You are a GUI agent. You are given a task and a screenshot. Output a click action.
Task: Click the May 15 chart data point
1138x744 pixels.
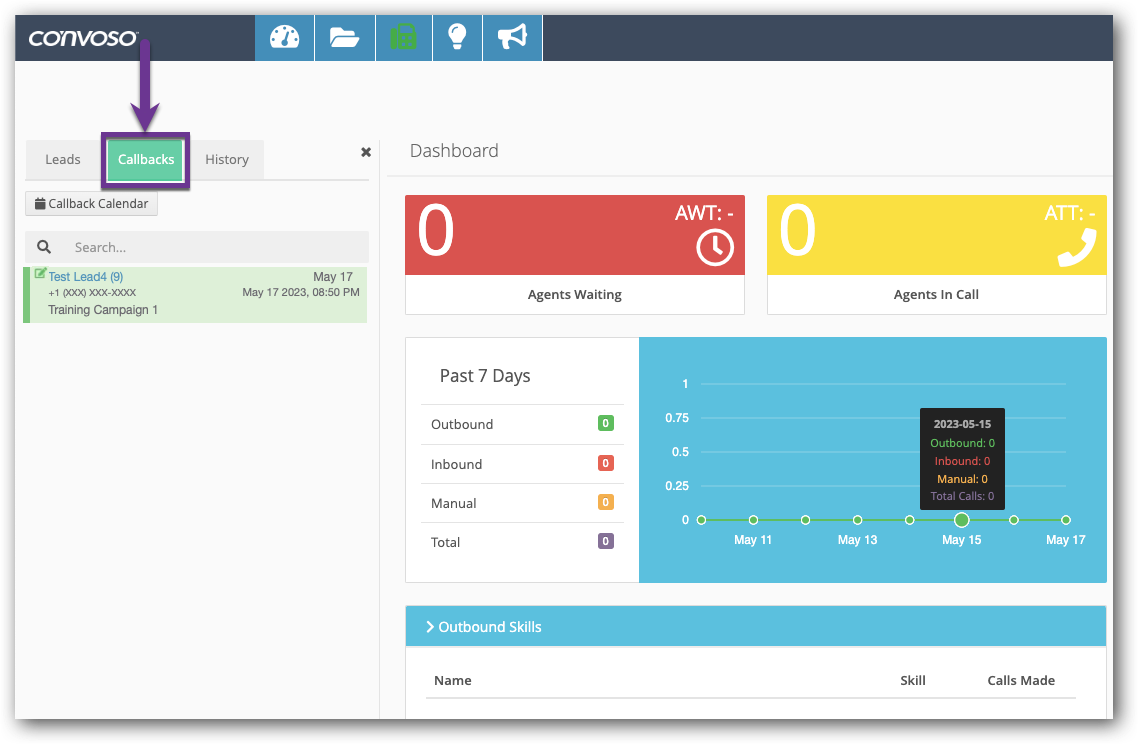tap(962, 520)
